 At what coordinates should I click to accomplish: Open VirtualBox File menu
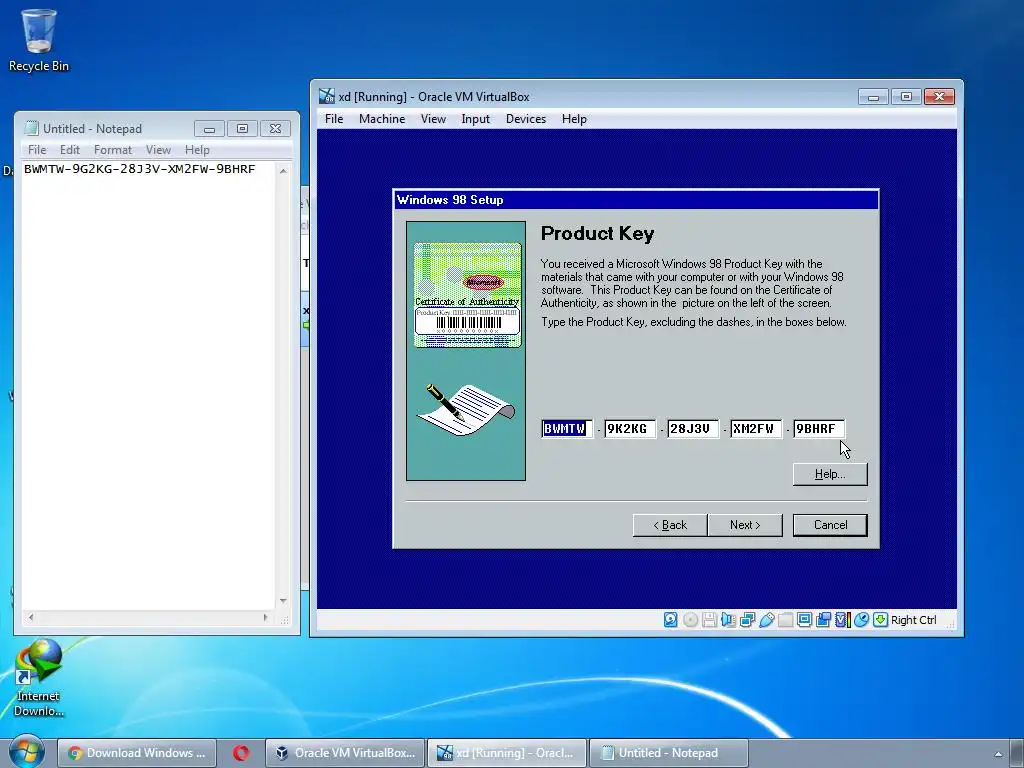pyautogui.click(x=334, y=119)
